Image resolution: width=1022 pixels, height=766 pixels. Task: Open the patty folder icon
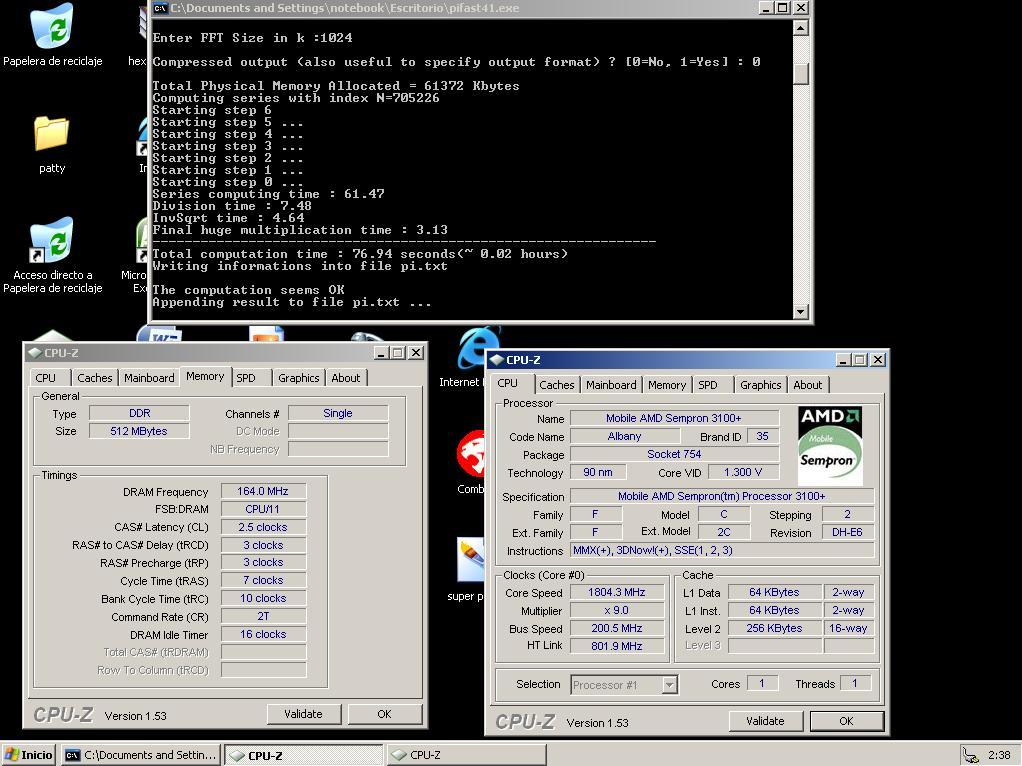click(x=51, y=134)
